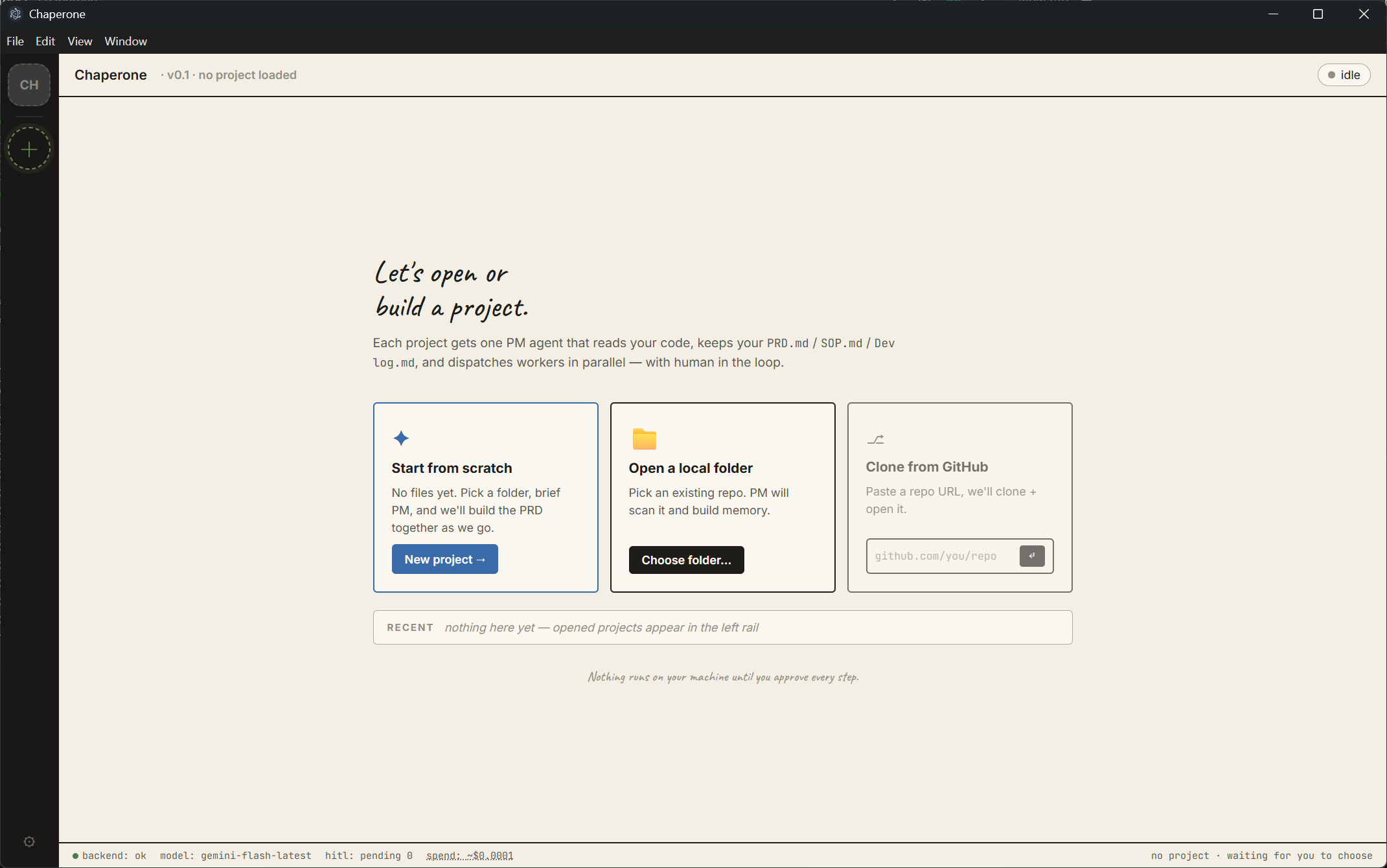Open the File menu
The height and width of the screenshot is (868, 1387).
click(15, 41)
